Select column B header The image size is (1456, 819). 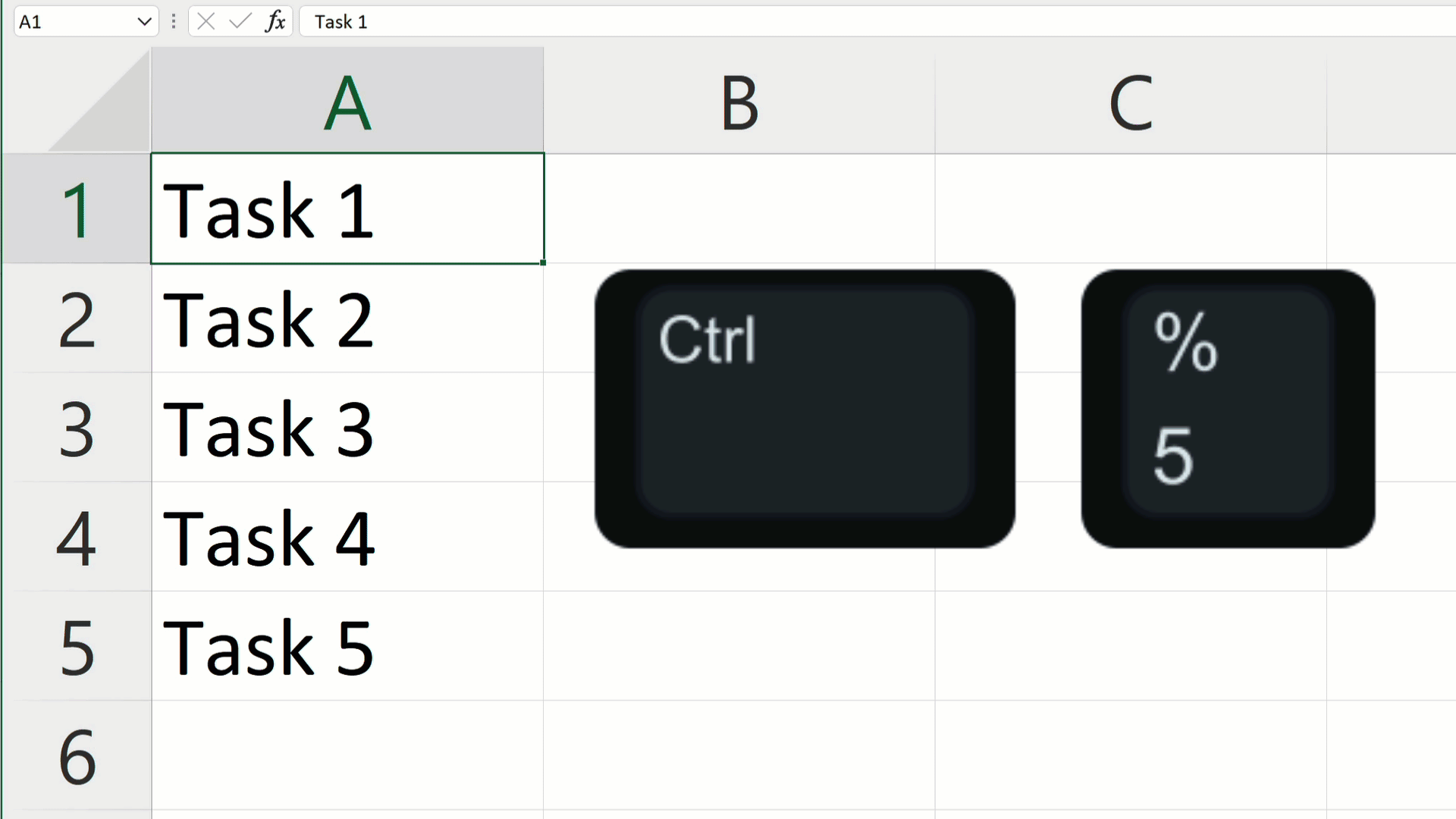point(739,102)
